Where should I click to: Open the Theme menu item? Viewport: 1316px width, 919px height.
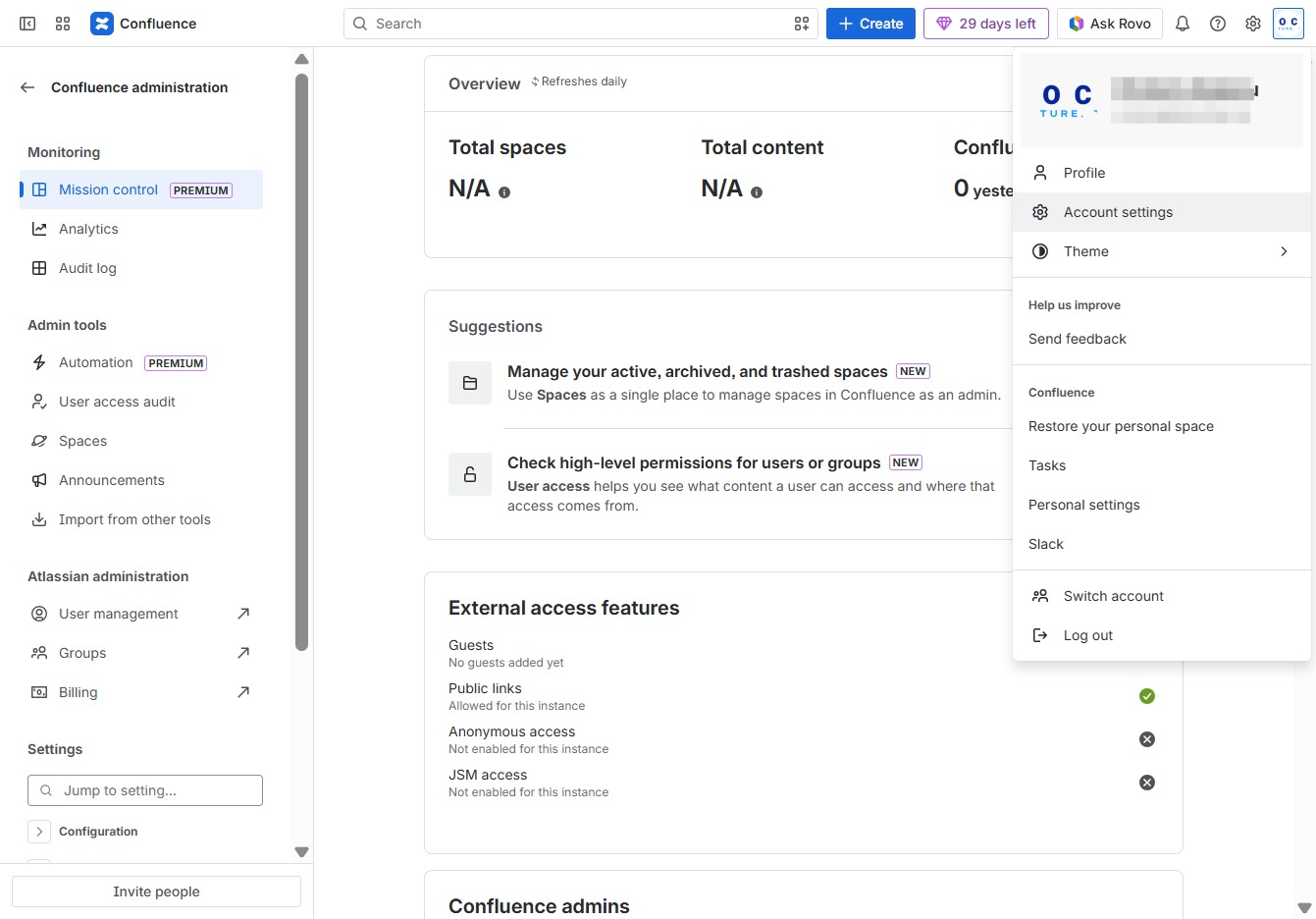tap(1162, 251)
